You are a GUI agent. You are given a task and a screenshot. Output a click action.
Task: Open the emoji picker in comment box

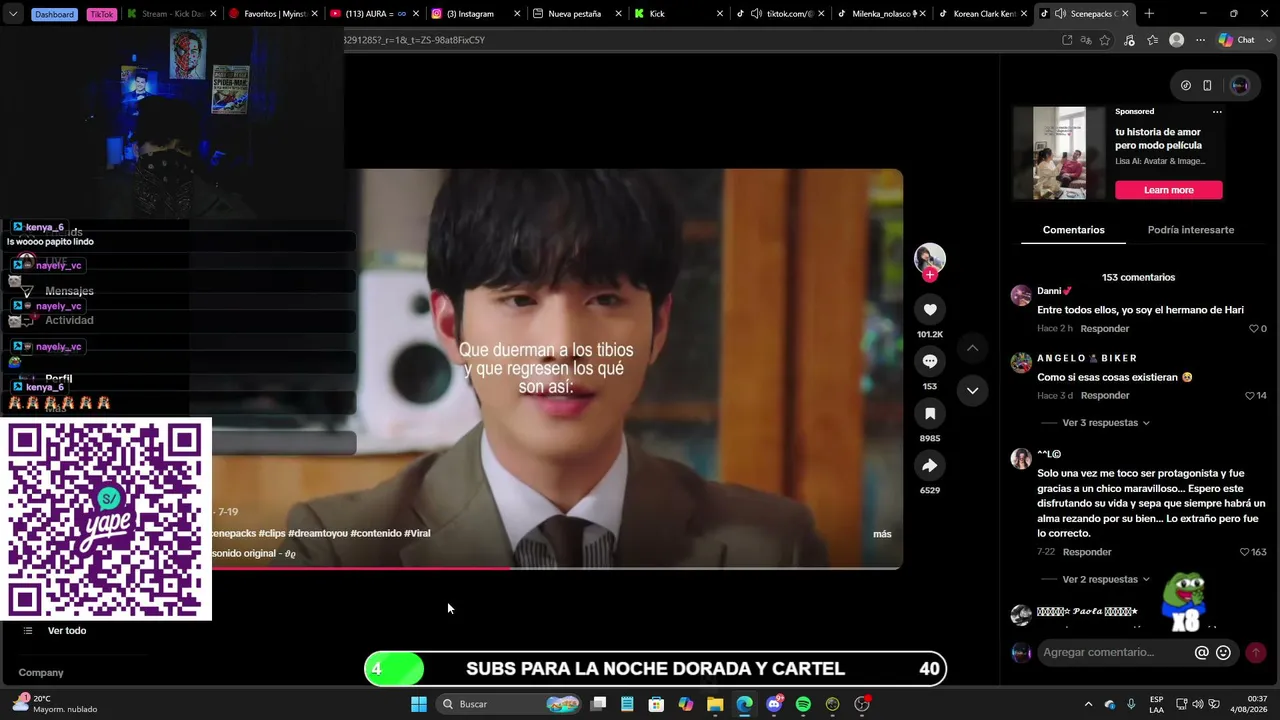click(x=1223, y=653)
